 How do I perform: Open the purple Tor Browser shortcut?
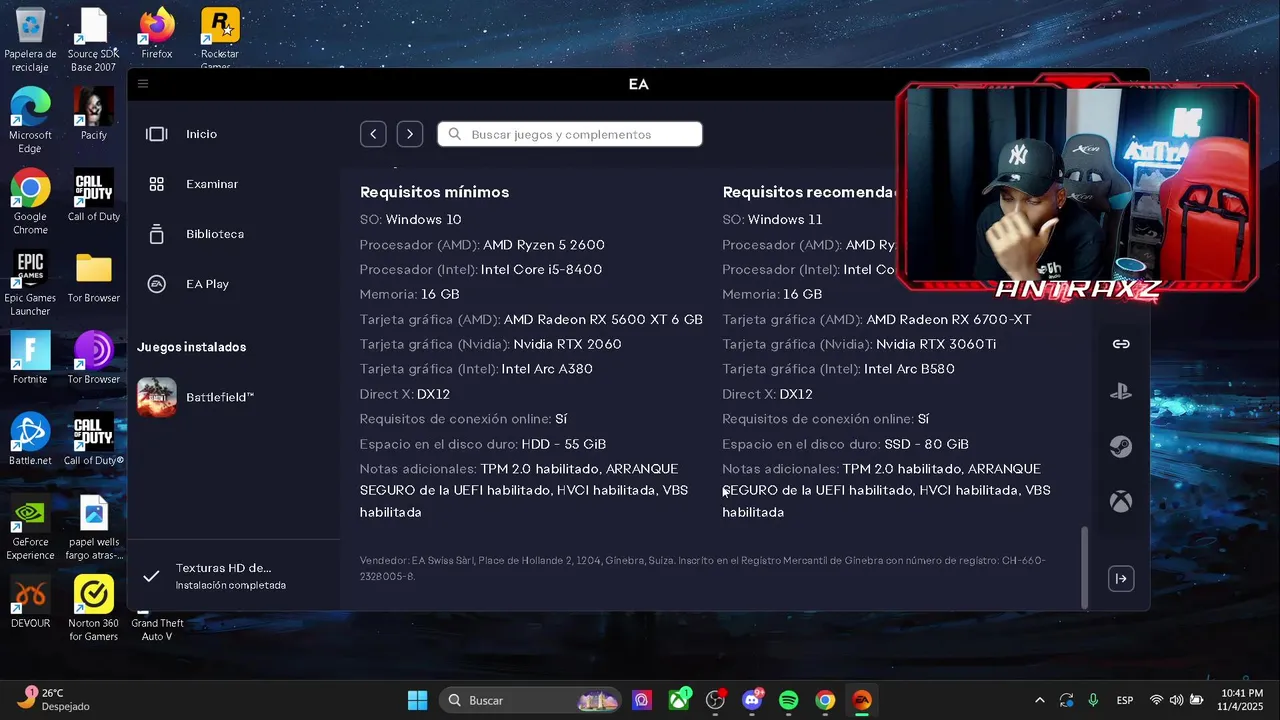coord(93,358)
